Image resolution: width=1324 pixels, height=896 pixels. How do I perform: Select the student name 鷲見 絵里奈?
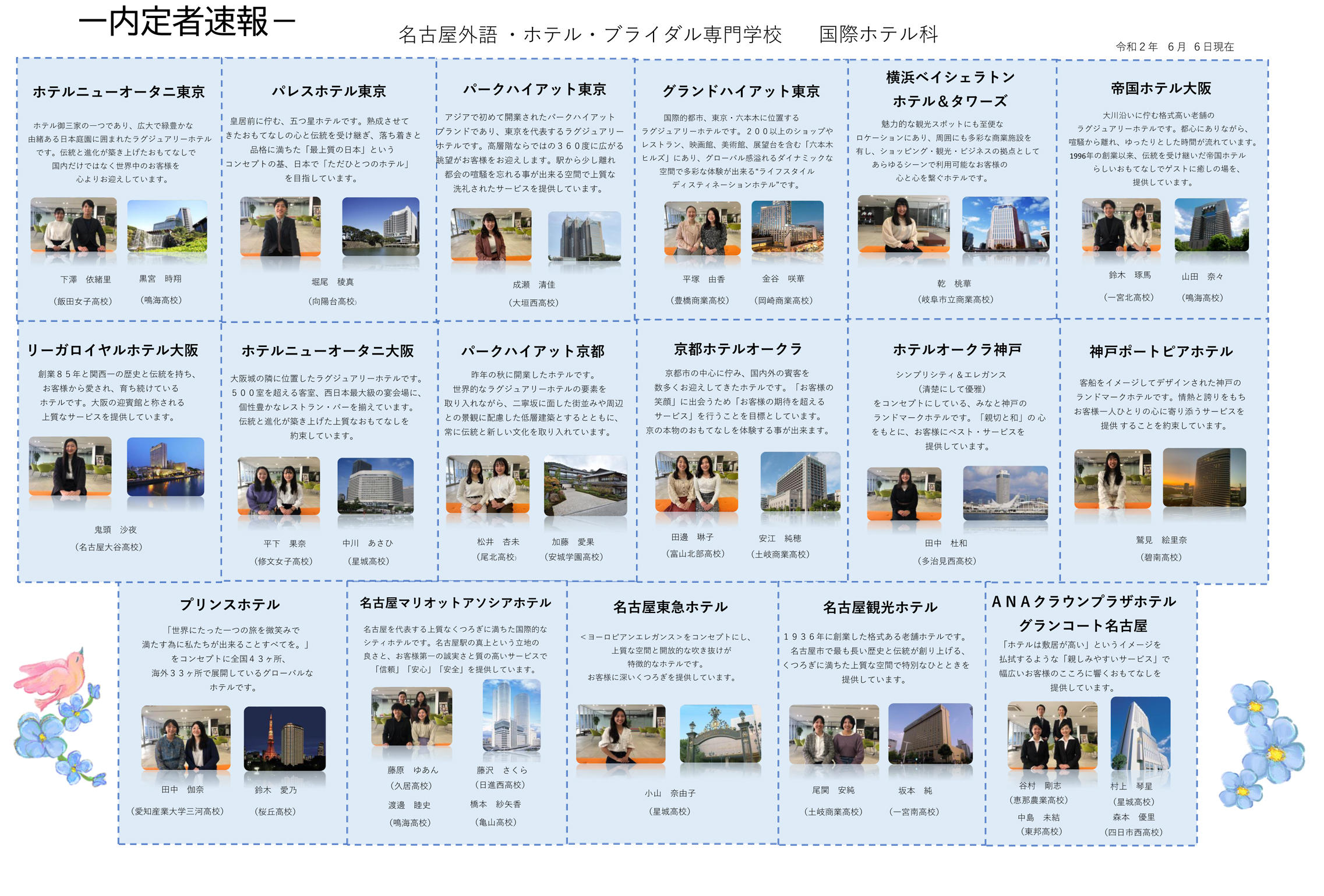(1161, 541)
